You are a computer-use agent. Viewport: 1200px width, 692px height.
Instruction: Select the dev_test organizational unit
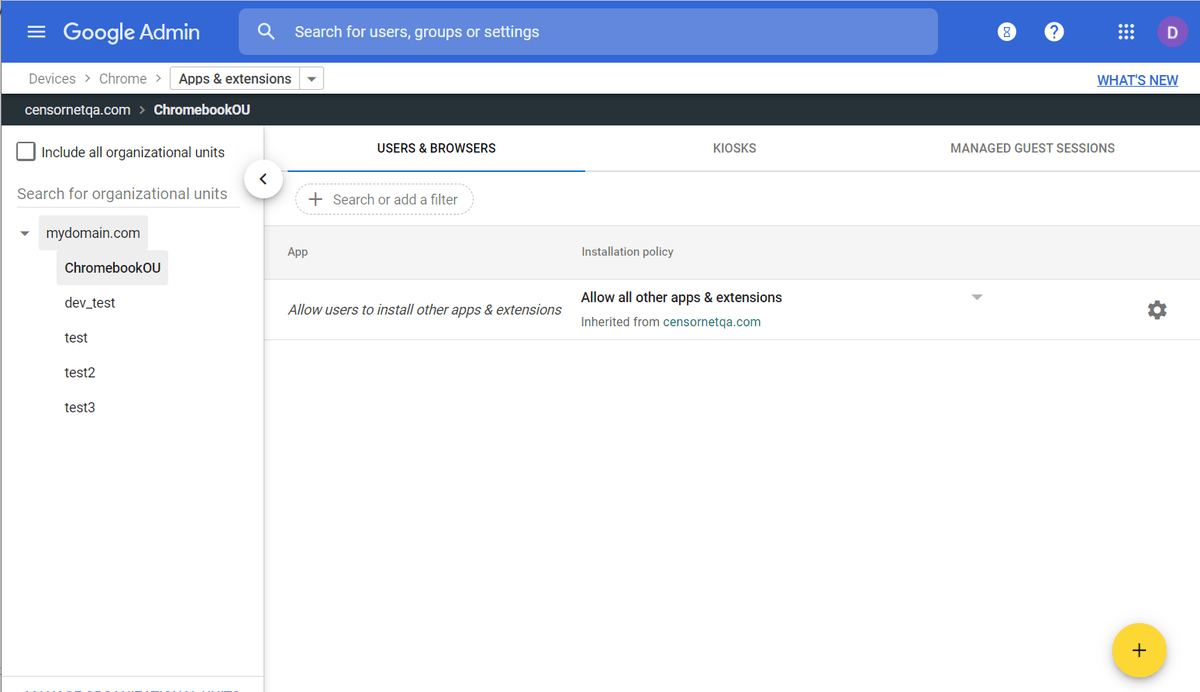89,302
